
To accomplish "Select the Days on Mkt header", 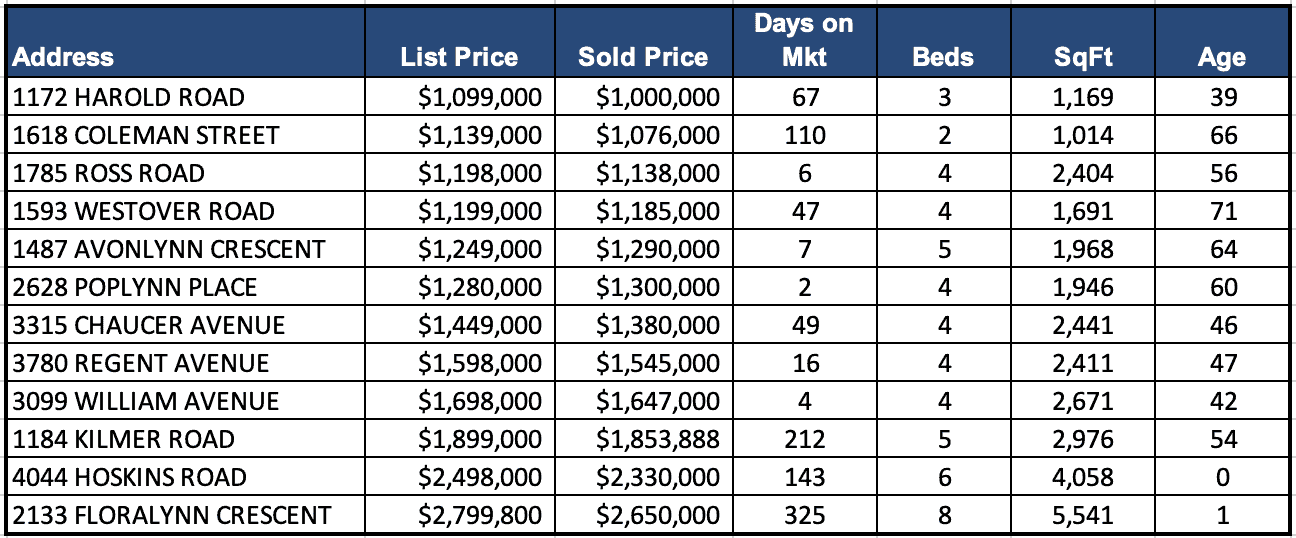I will (x=804, y=40).
